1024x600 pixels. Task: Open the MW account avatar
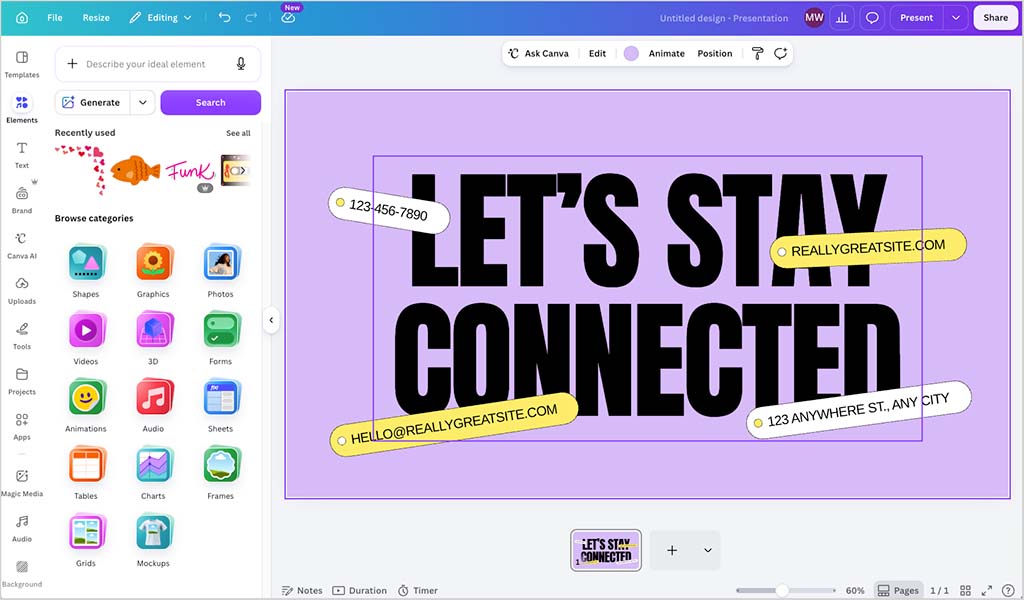pyautogui.click(x=814, y=18)
